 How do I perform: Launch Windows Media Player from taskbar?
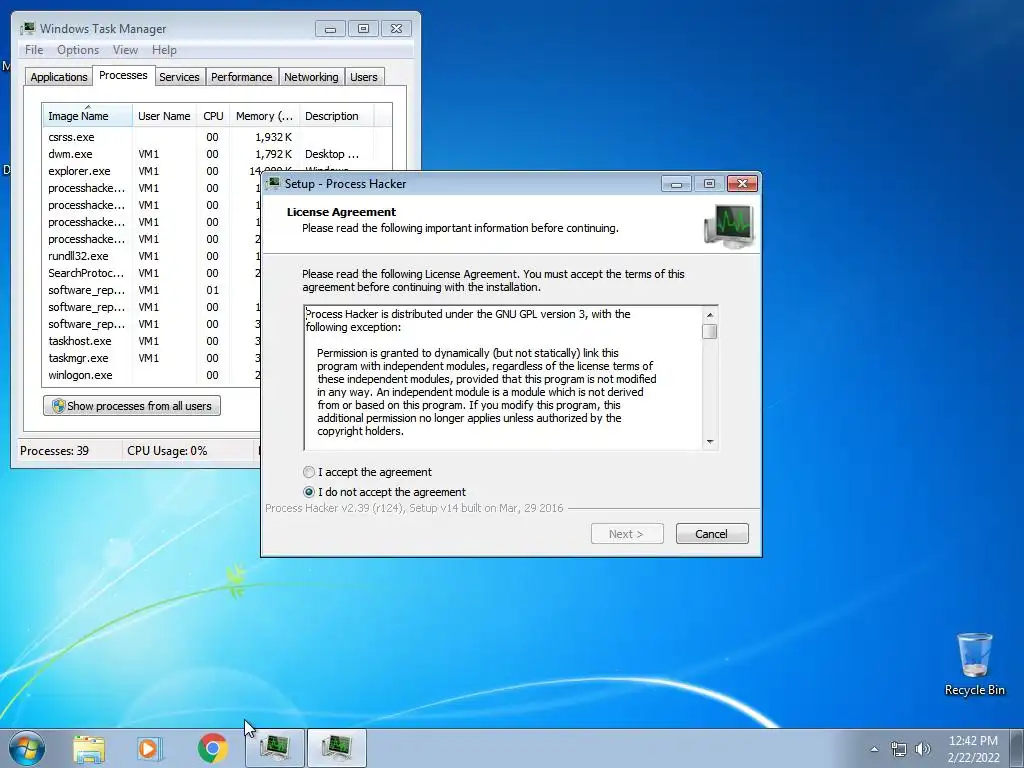(150, 748)
